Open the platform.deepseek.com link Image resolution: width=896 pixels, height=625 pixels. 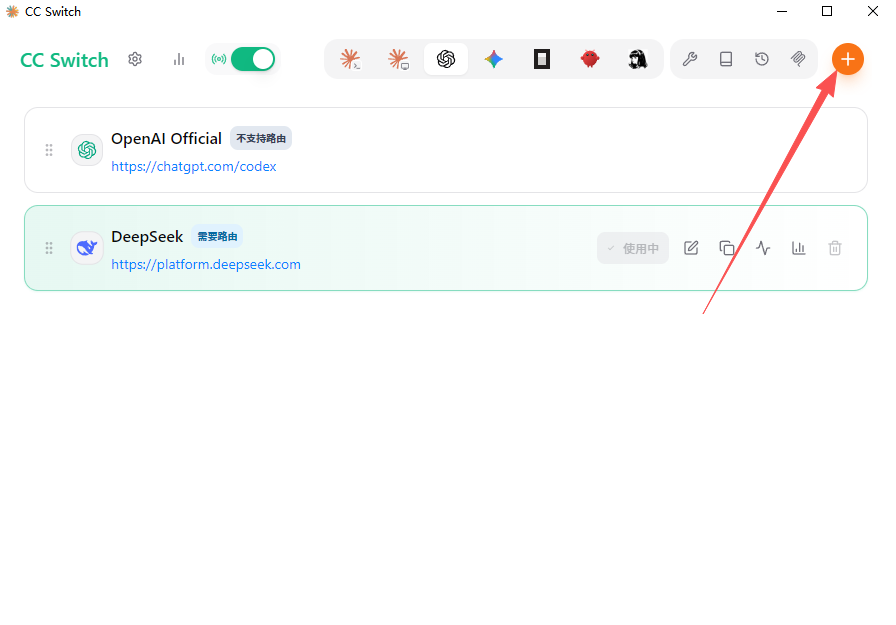206,265
